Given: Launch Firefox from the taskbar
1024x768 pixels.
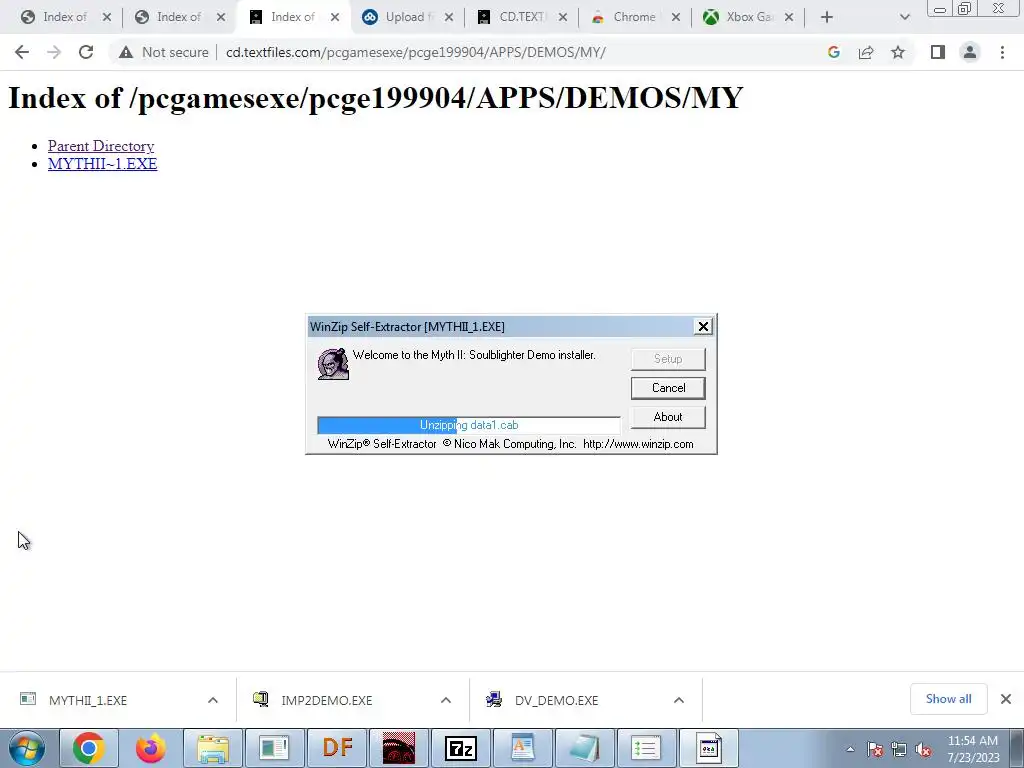Looking at the screenshot, I should pos(151,748).
